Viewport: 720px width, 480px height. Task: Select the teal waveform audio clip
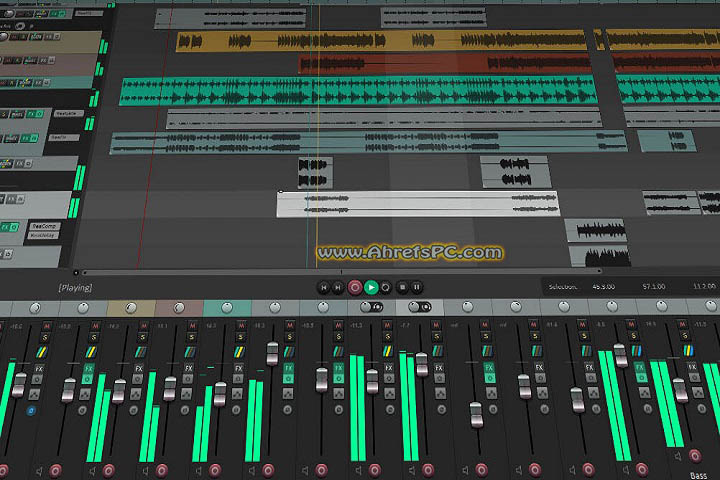coord(350,91)
